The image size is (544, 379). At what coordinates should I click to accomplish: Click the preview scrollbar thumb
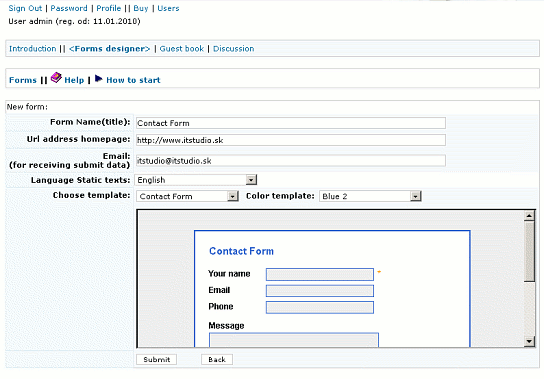point(529,252)
